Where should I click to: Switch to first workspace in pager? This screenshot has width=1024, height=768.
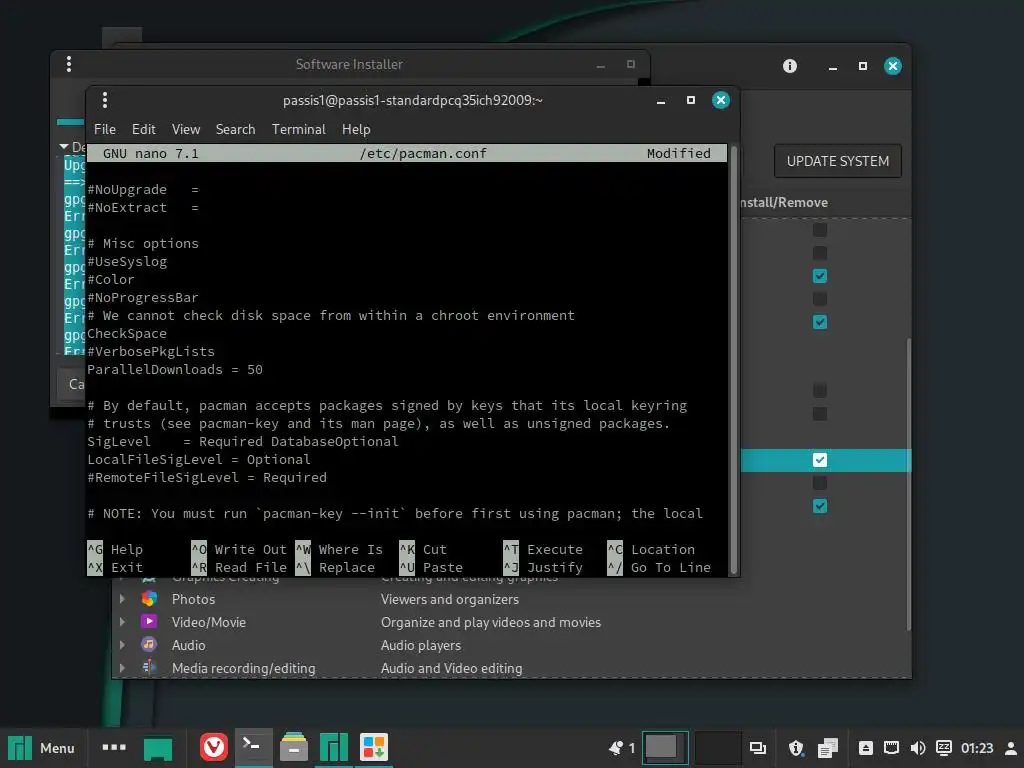[665, 748]
